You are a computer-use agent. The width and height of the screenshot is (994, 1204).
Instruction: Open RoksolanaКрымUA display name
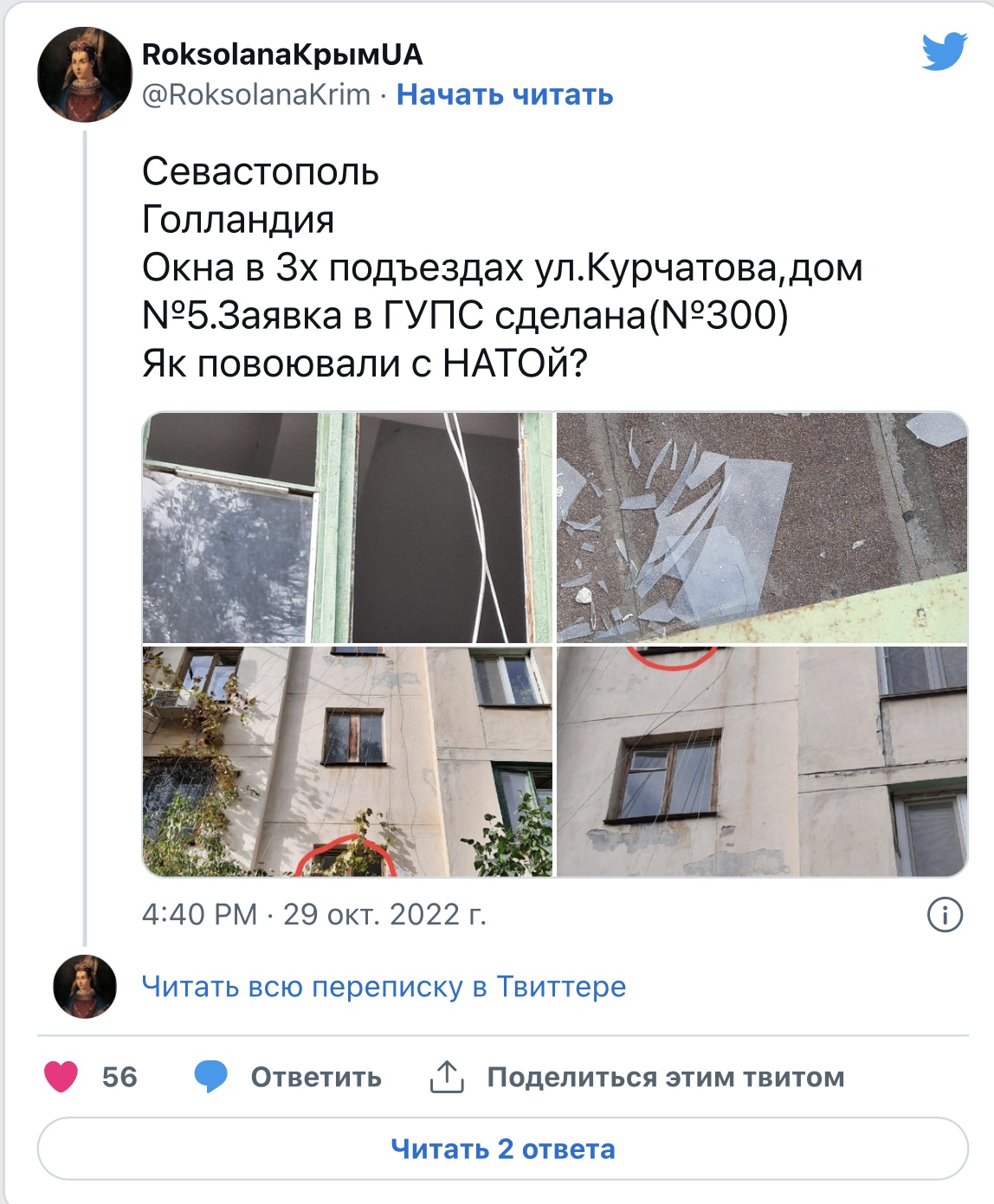282,55
